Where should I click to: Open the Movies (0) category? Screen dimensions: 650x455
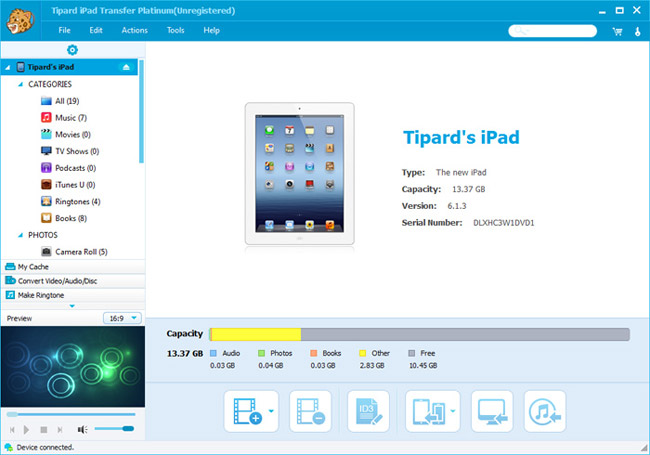coord(65,134)
